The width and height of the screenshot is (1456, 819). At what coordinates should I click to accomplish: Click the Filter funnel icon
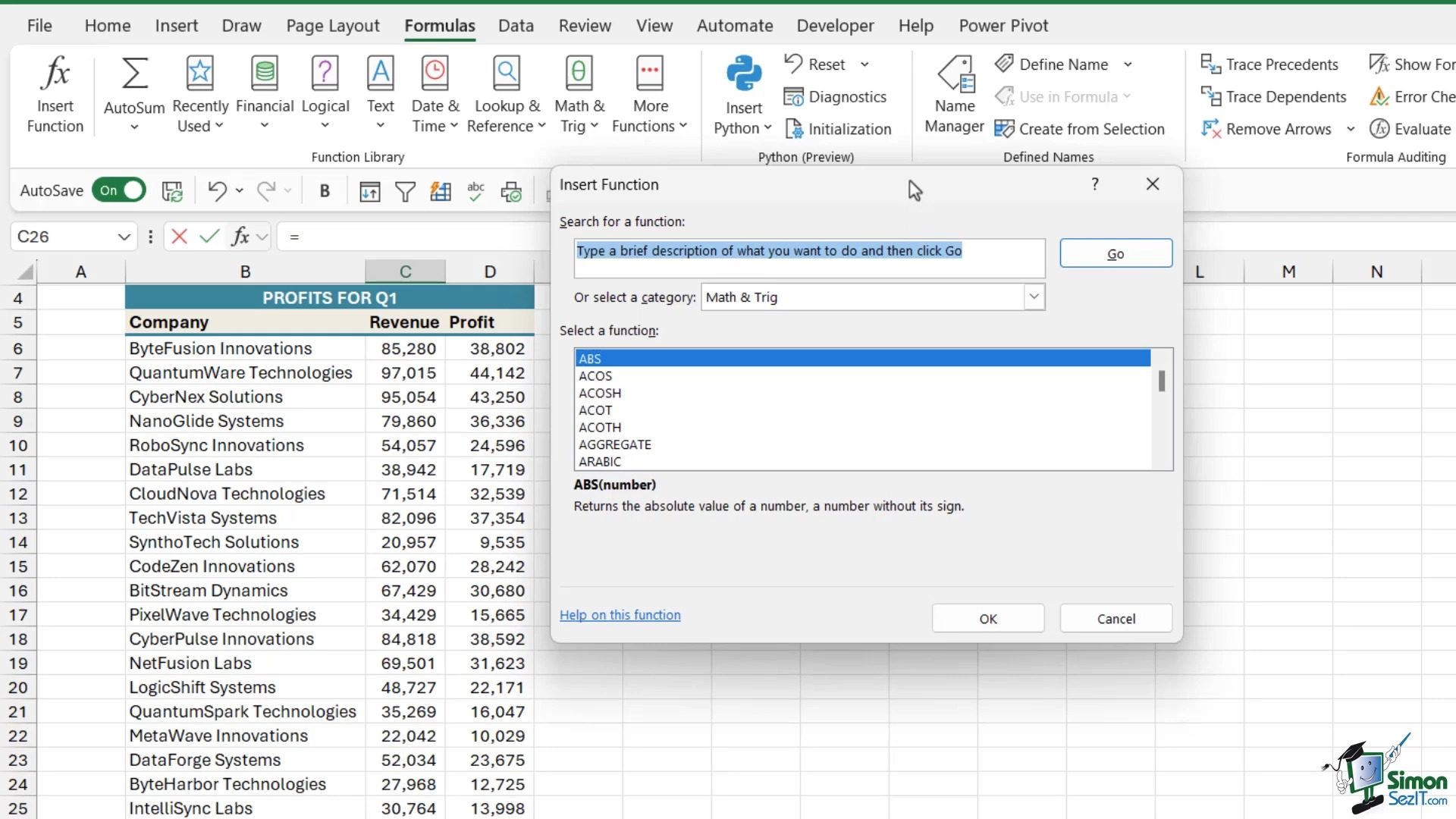coord(406,191)
